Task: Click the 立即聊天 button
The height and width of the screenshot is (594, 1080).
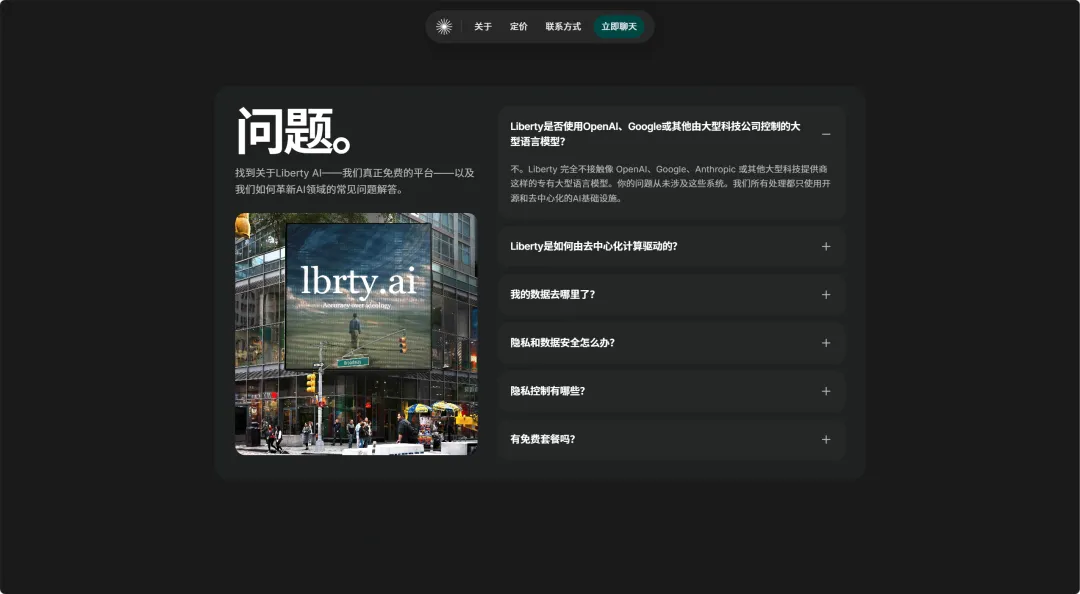Action: [619, 26]
